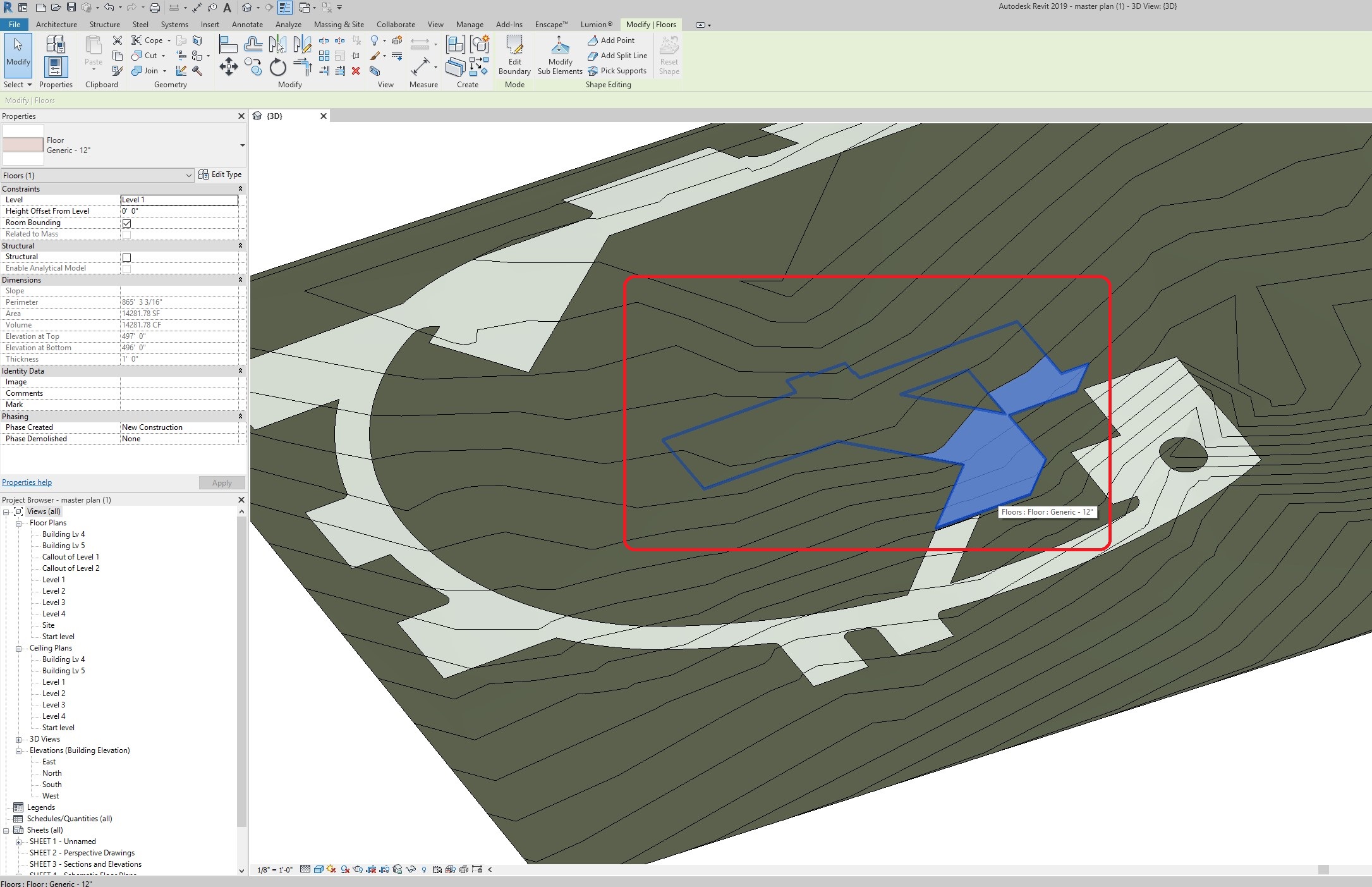
Task: Click the Edit Boundary icon
Action: point(514,56)
